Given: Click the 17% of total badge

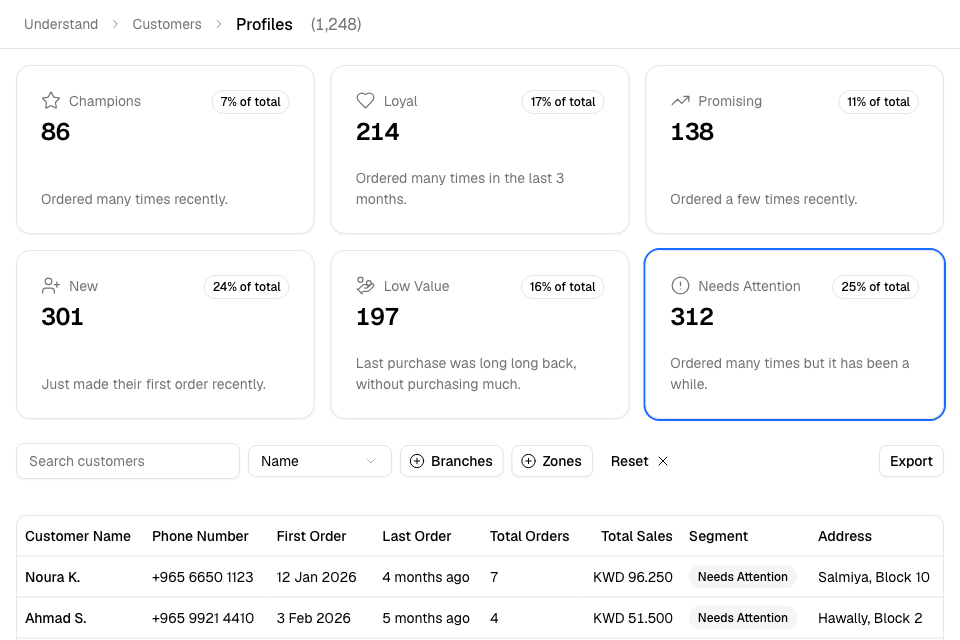Looking at the screenshot, I should (563, 102).
